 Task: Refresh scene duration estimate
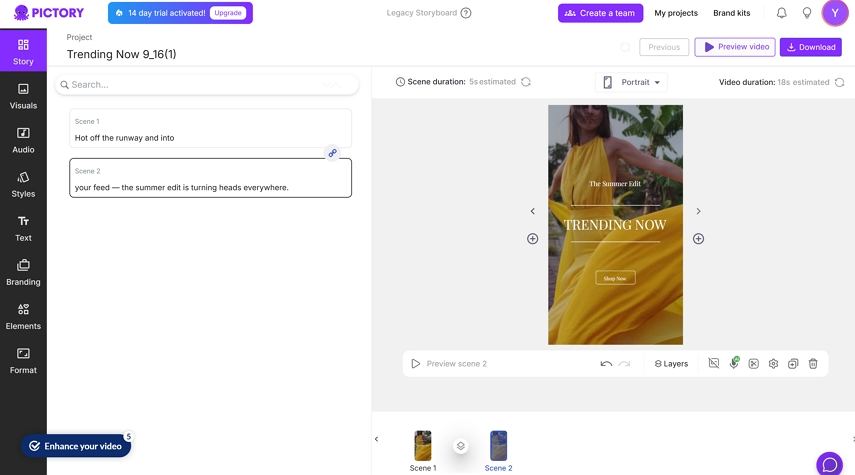(526, 82)
